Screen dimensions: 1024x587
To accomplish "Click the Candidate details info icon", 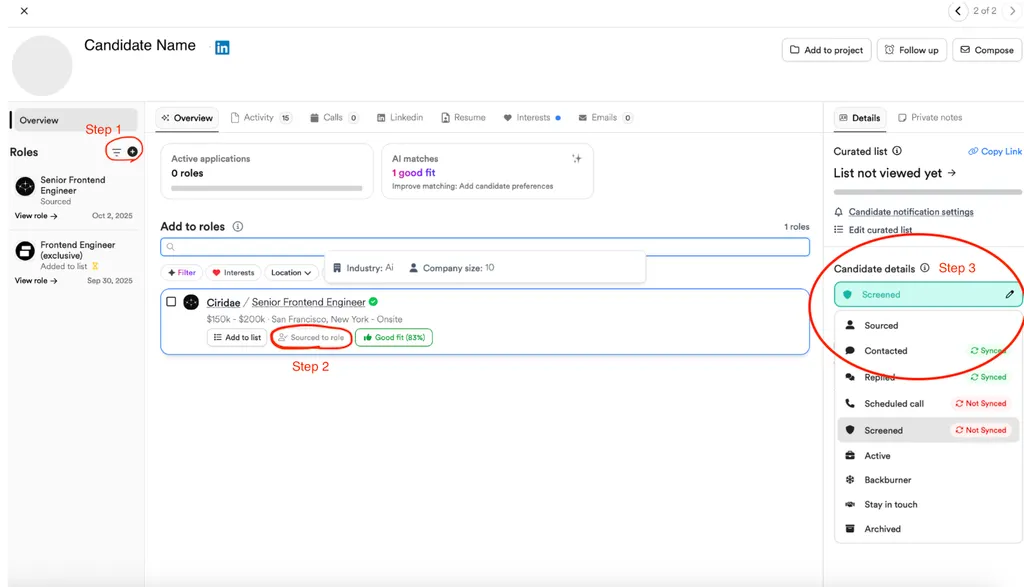I will tap(925, 268).
